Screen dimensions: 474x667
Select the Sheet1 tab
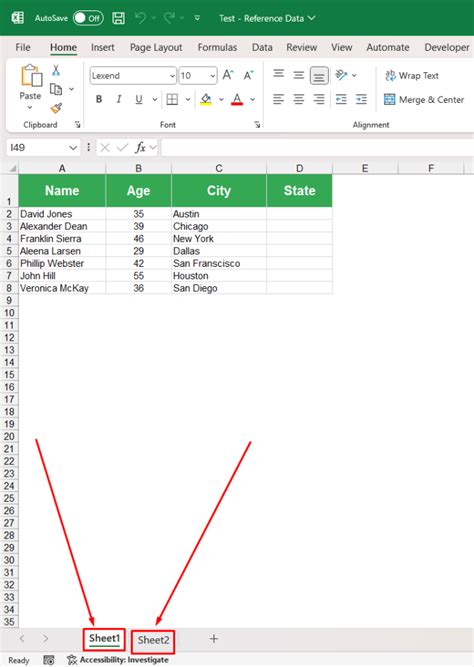pyautogui.click(x=104, y=639)
